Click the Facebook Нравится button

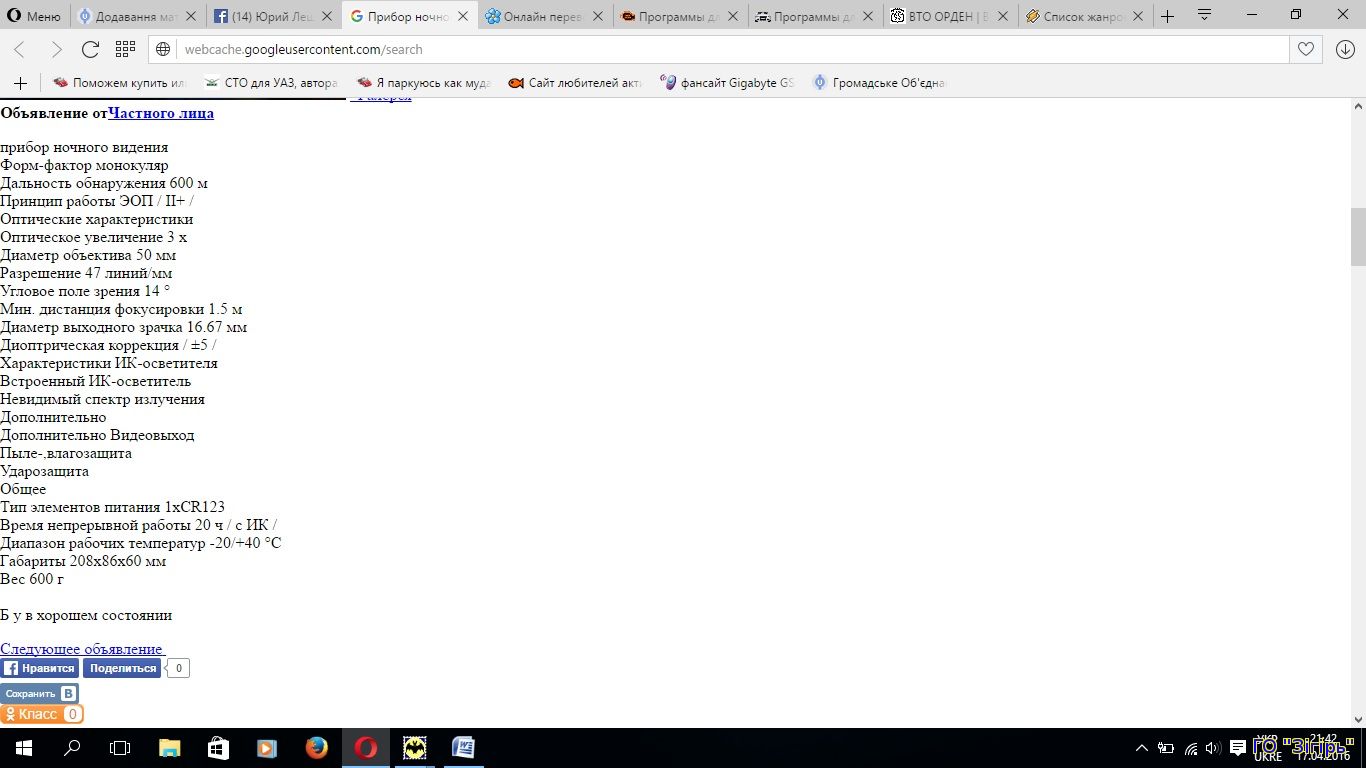39,668
